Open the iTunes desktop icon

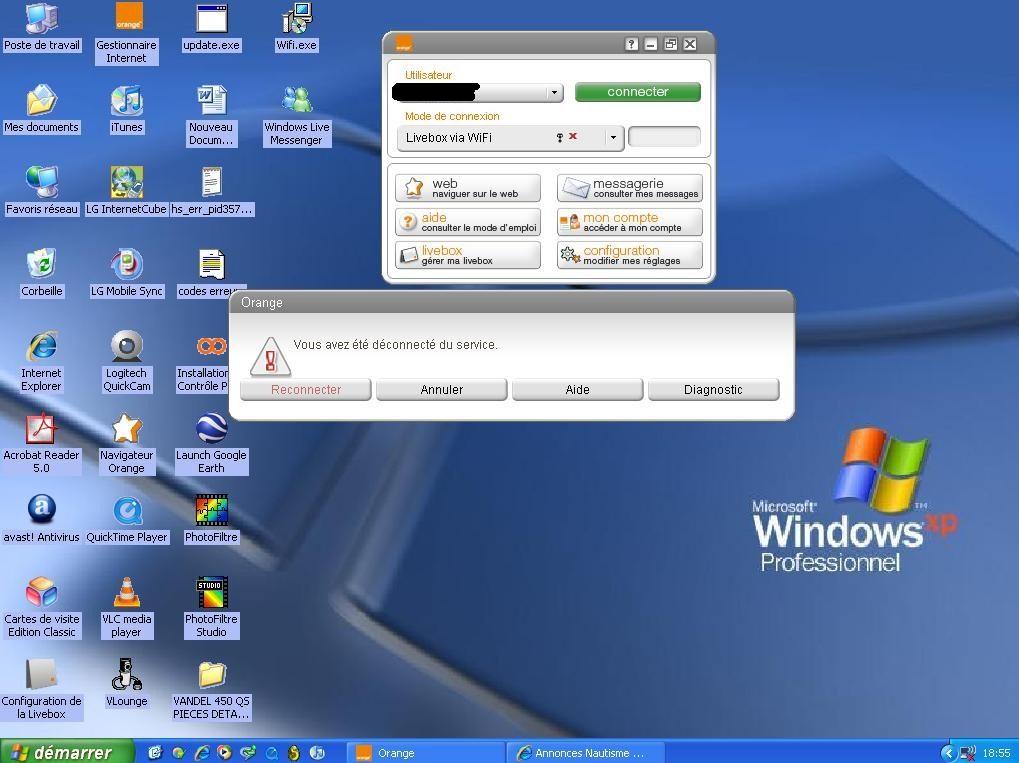(126, 101)
